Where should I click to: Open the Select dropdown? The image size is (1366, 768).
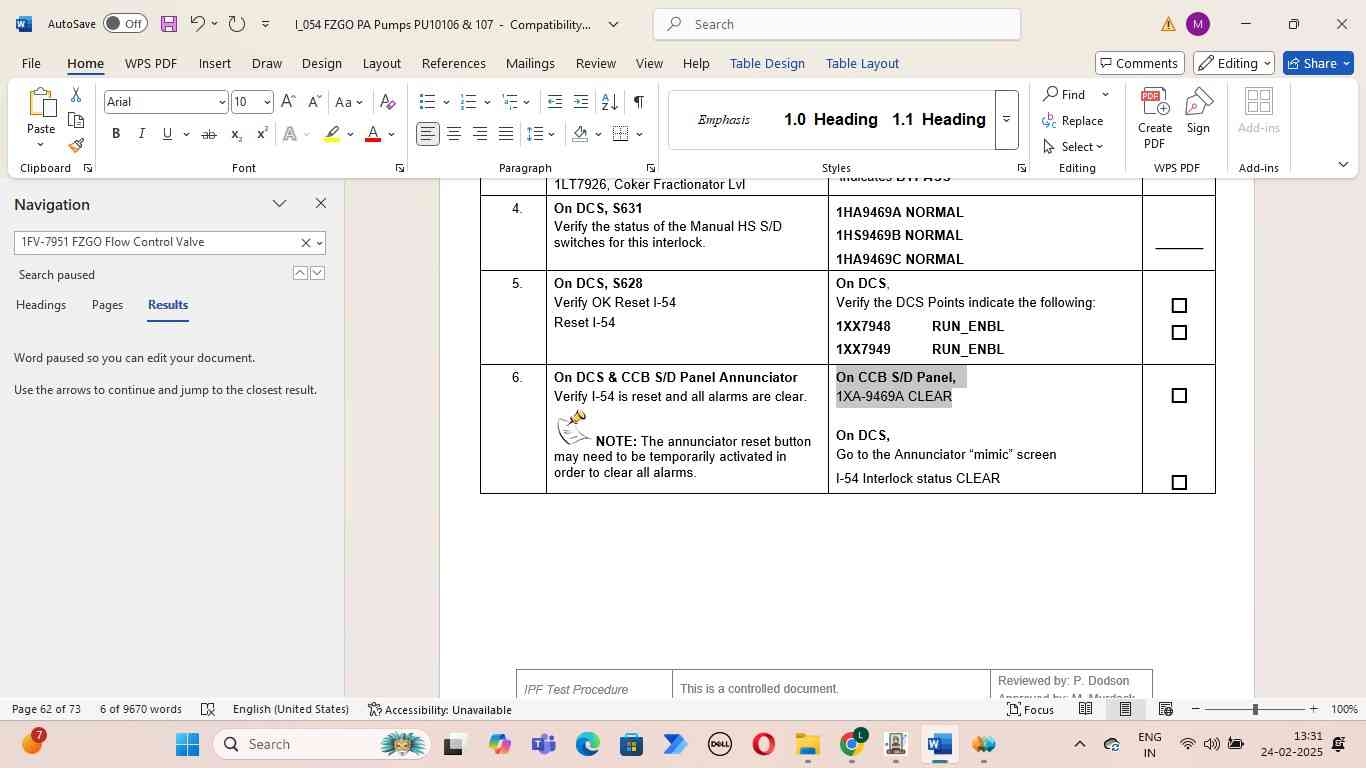point(1074,147)
